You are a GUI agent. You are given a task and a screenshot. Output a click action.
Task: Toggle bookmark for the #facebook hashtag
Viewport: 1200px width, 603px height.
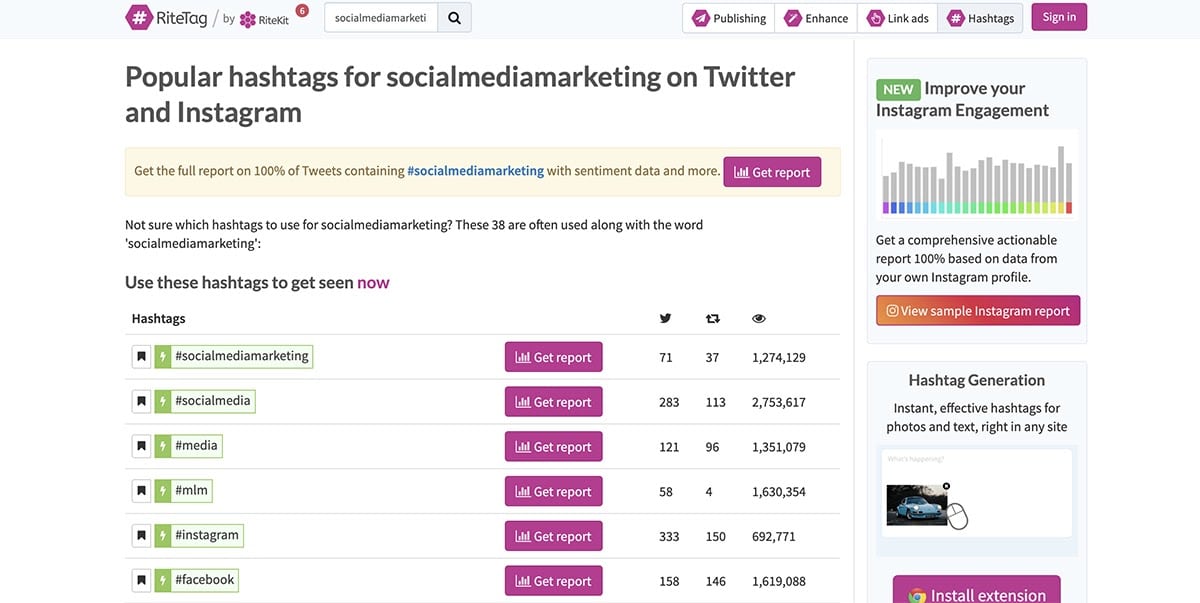pos(141,581)
